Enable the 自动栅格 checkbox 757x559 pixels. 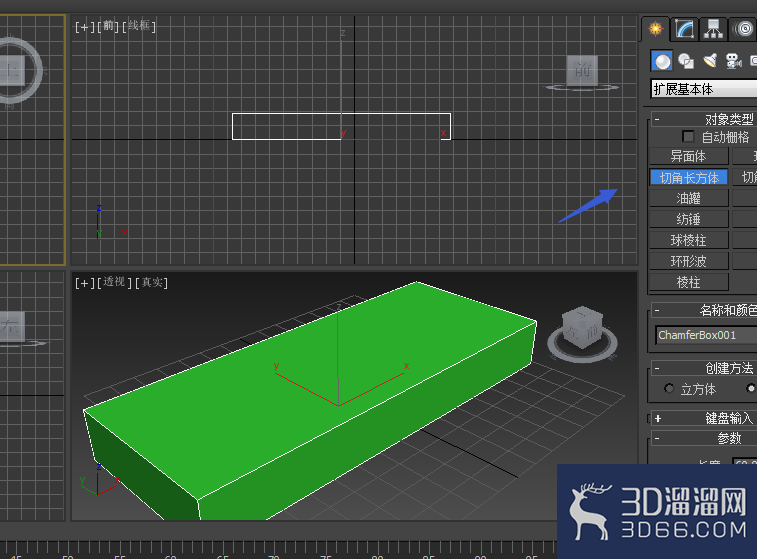point(688,137)
